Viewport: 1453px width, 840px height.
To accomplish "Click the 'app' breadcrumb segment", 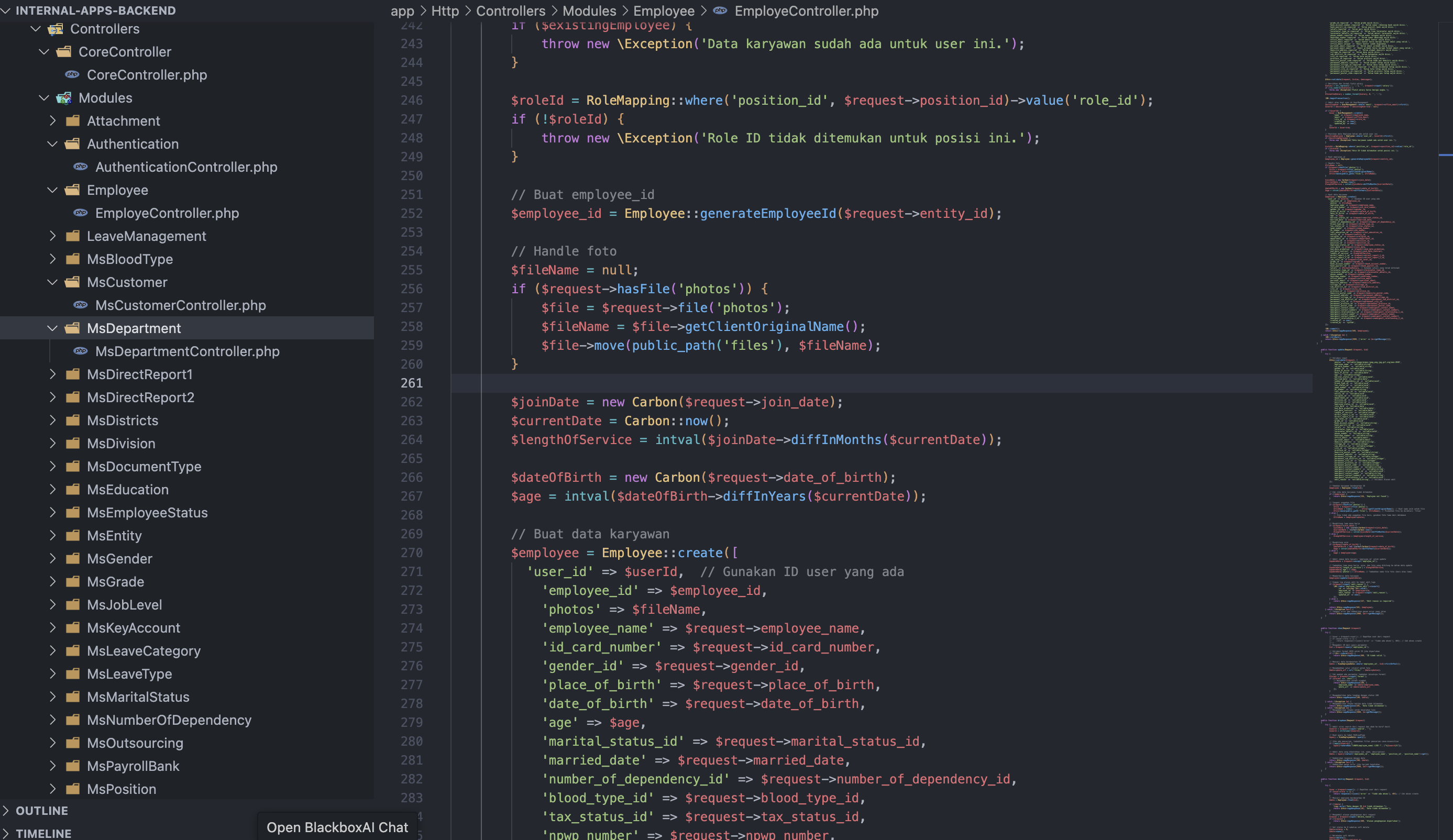I will [402, 11].
